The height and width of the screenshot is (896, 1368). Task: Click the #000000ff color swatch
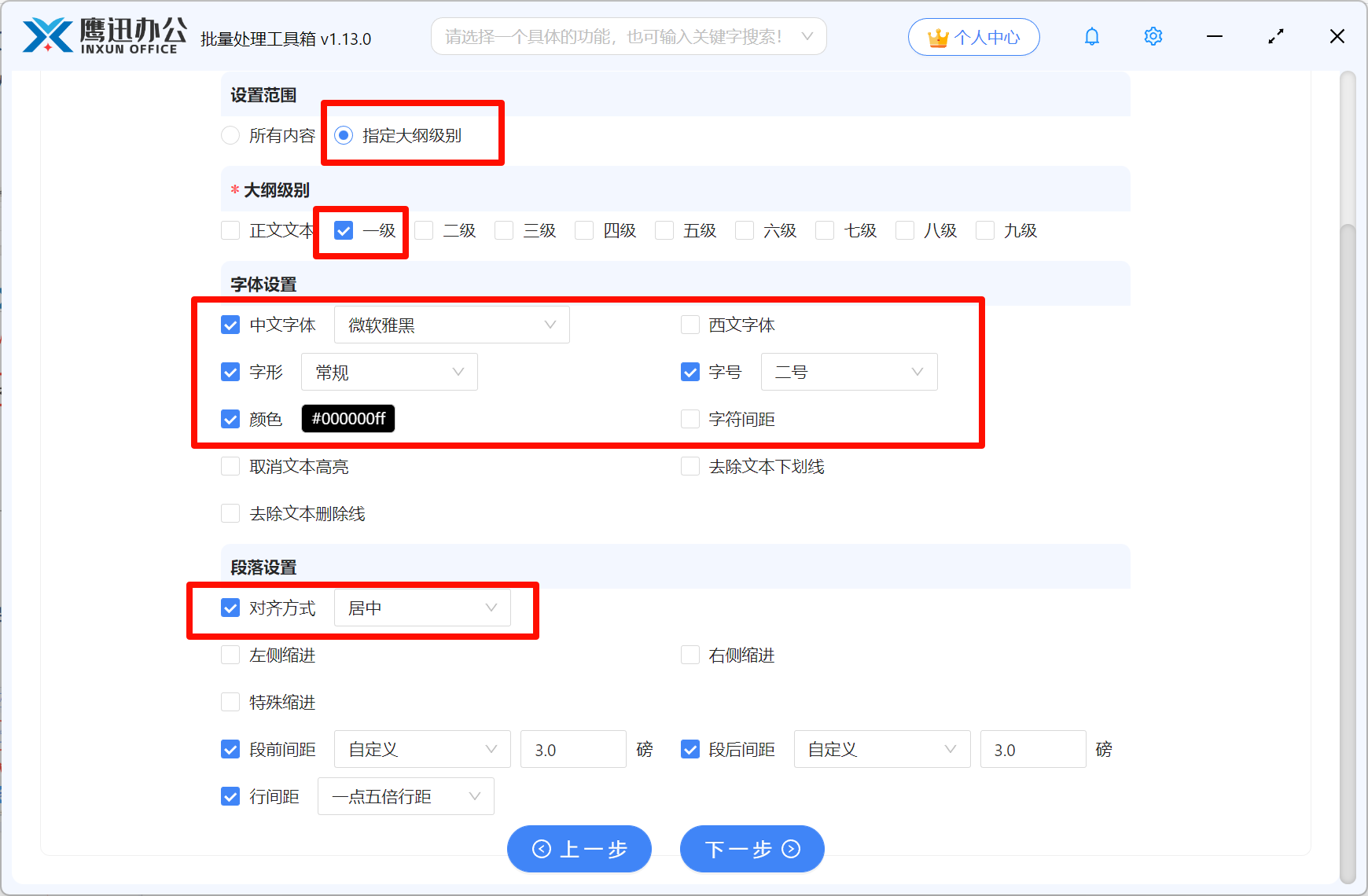348,418
